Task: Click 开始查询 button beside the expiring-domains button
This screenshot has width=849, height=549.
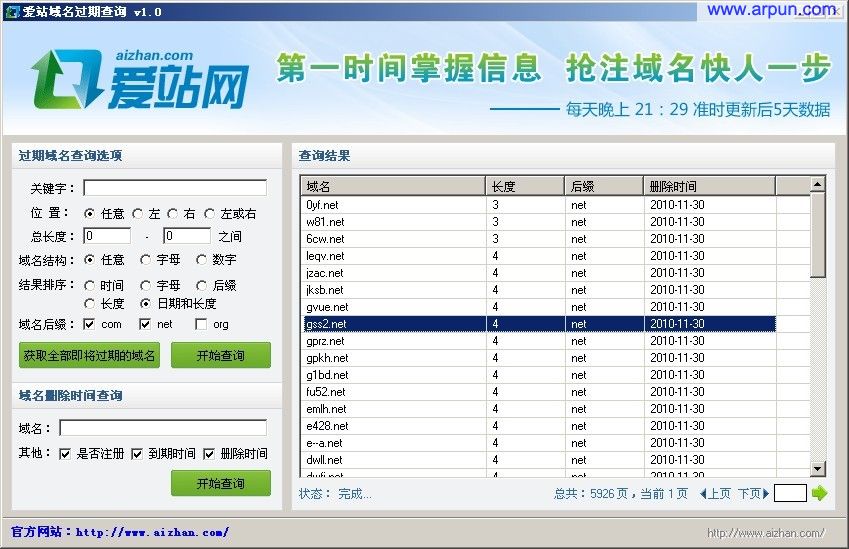Action: pyautogui.click(x=221, y=355)
